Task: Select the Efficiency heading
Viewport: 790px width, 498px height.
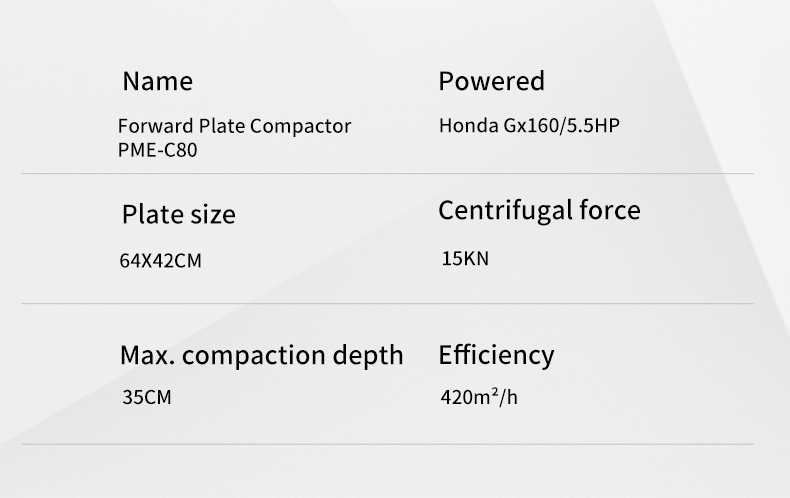Action: (495, 355)
